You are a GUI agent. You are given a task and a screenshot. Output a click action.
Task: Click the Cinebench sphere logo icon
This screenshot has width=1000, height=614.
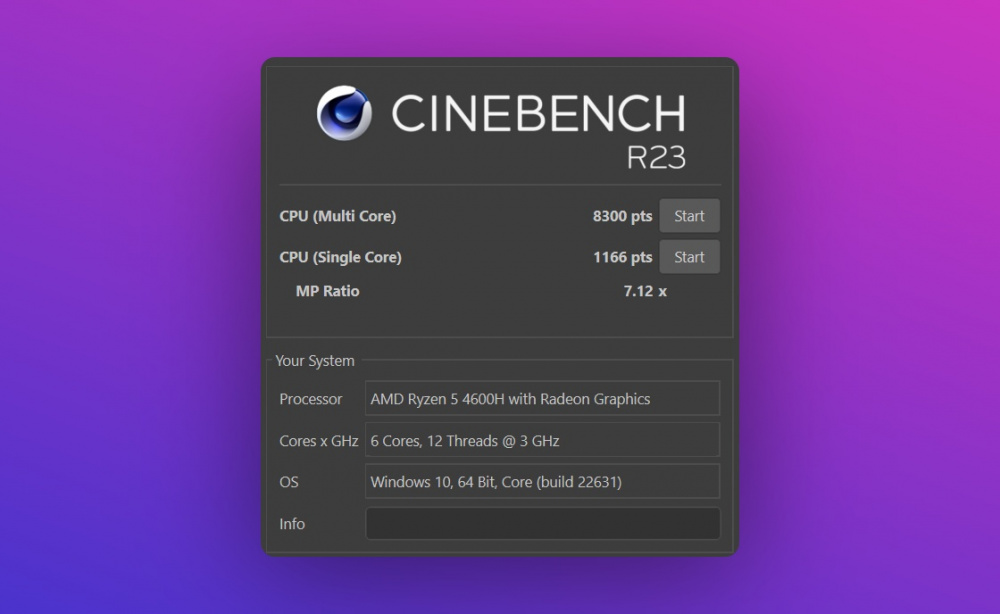[x=344, y=113]
